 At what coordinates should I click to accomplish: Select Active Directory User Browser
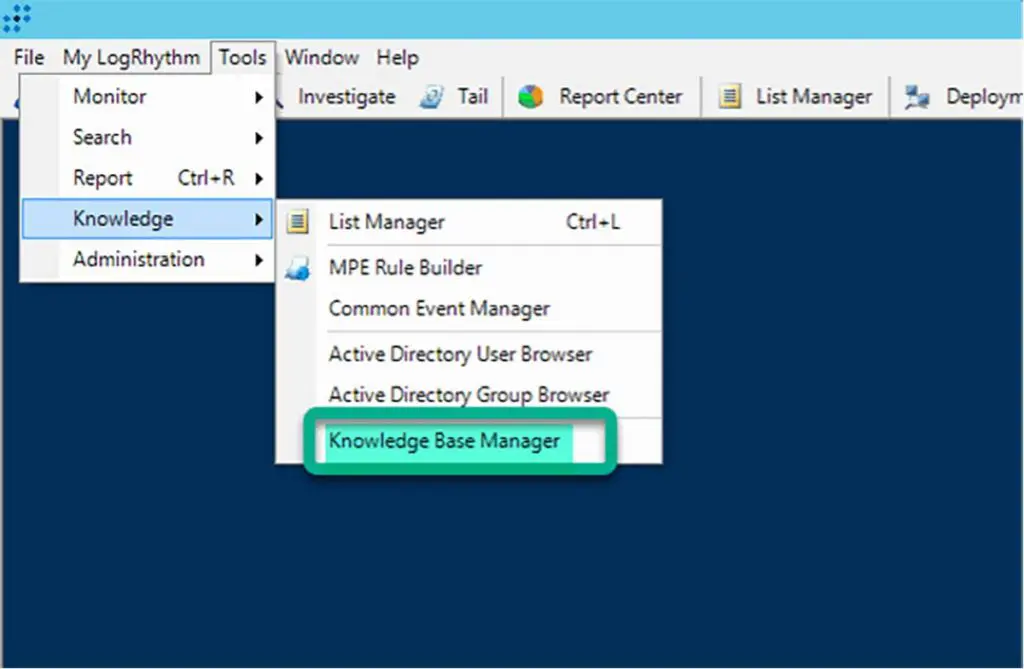[x=460, y=354]
